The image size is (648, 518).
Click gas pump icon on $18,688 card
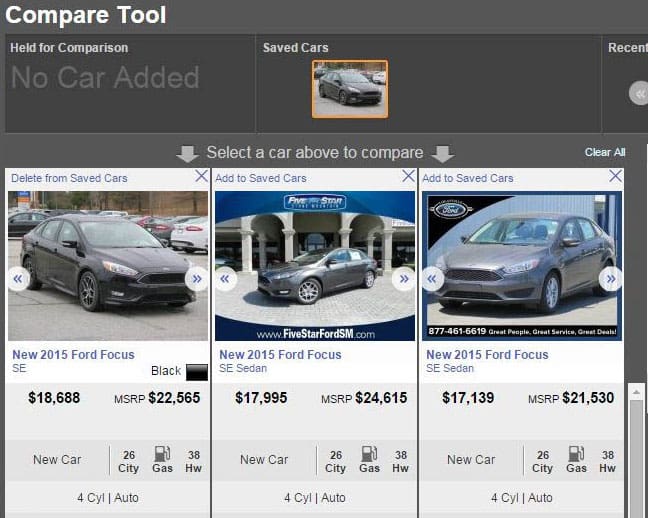tap(162, 454)
